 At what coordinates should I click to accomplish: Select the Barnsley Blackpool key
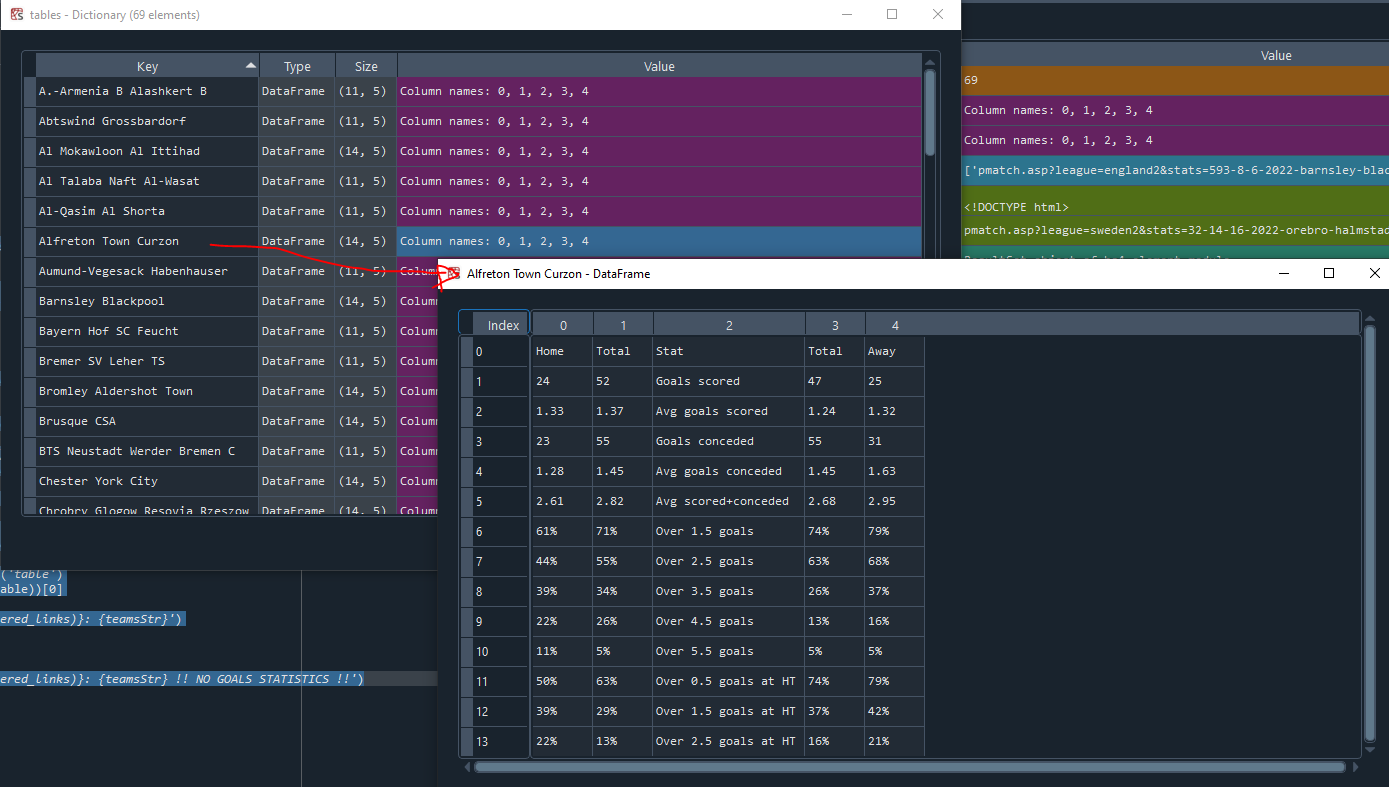click(x=147, y=301)
